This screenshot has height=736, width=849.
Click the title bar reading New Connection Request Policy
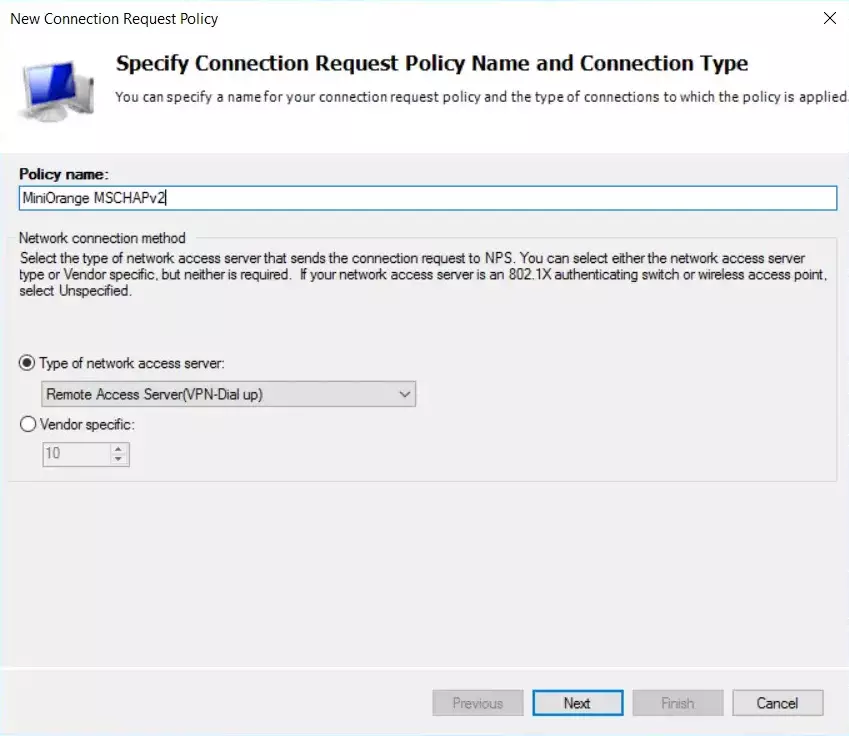point(113,18)
